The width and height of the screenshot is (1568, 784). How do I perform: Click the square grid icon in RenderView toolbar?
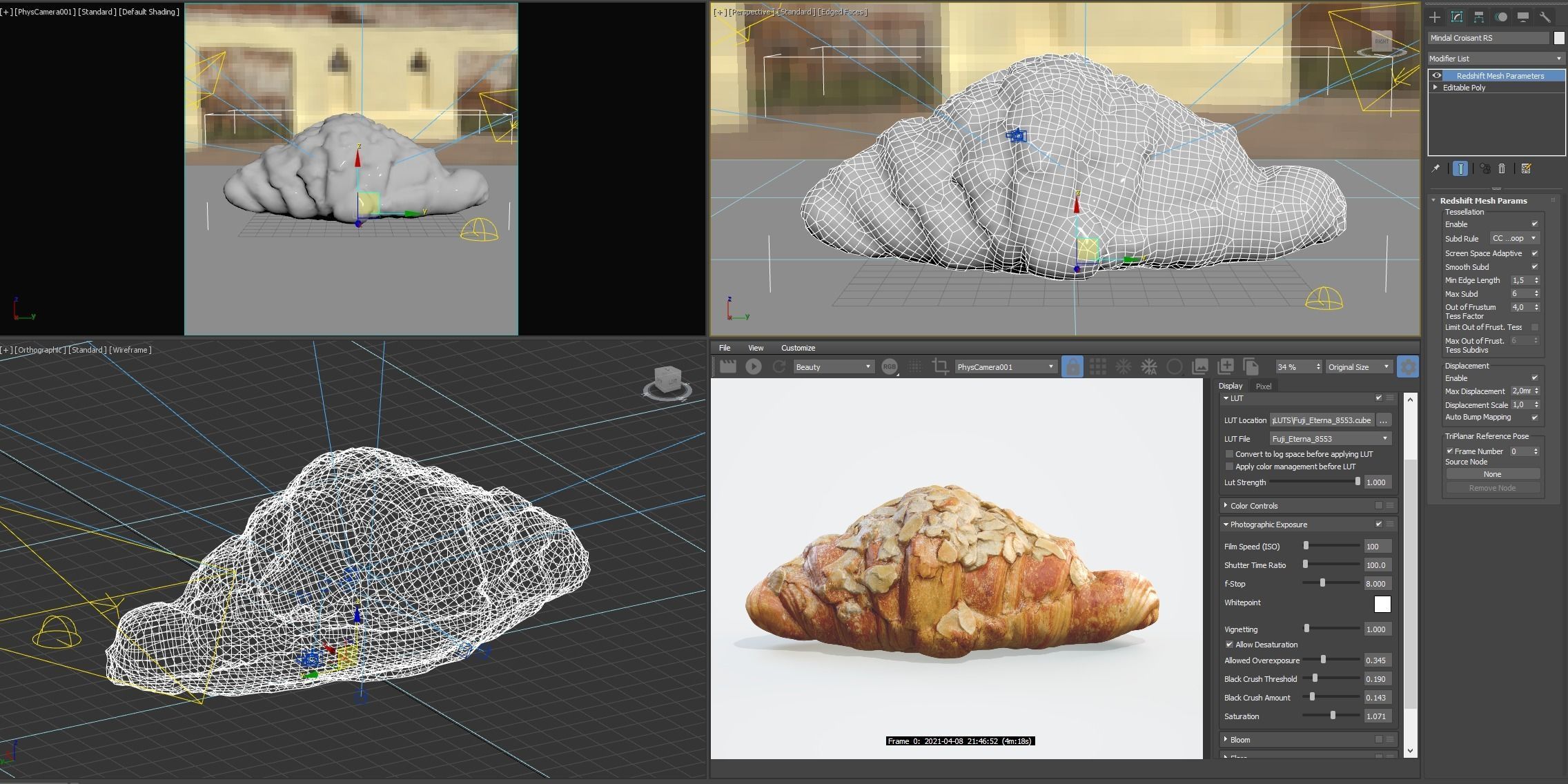pyautogui.click(x=1098, y=366)
